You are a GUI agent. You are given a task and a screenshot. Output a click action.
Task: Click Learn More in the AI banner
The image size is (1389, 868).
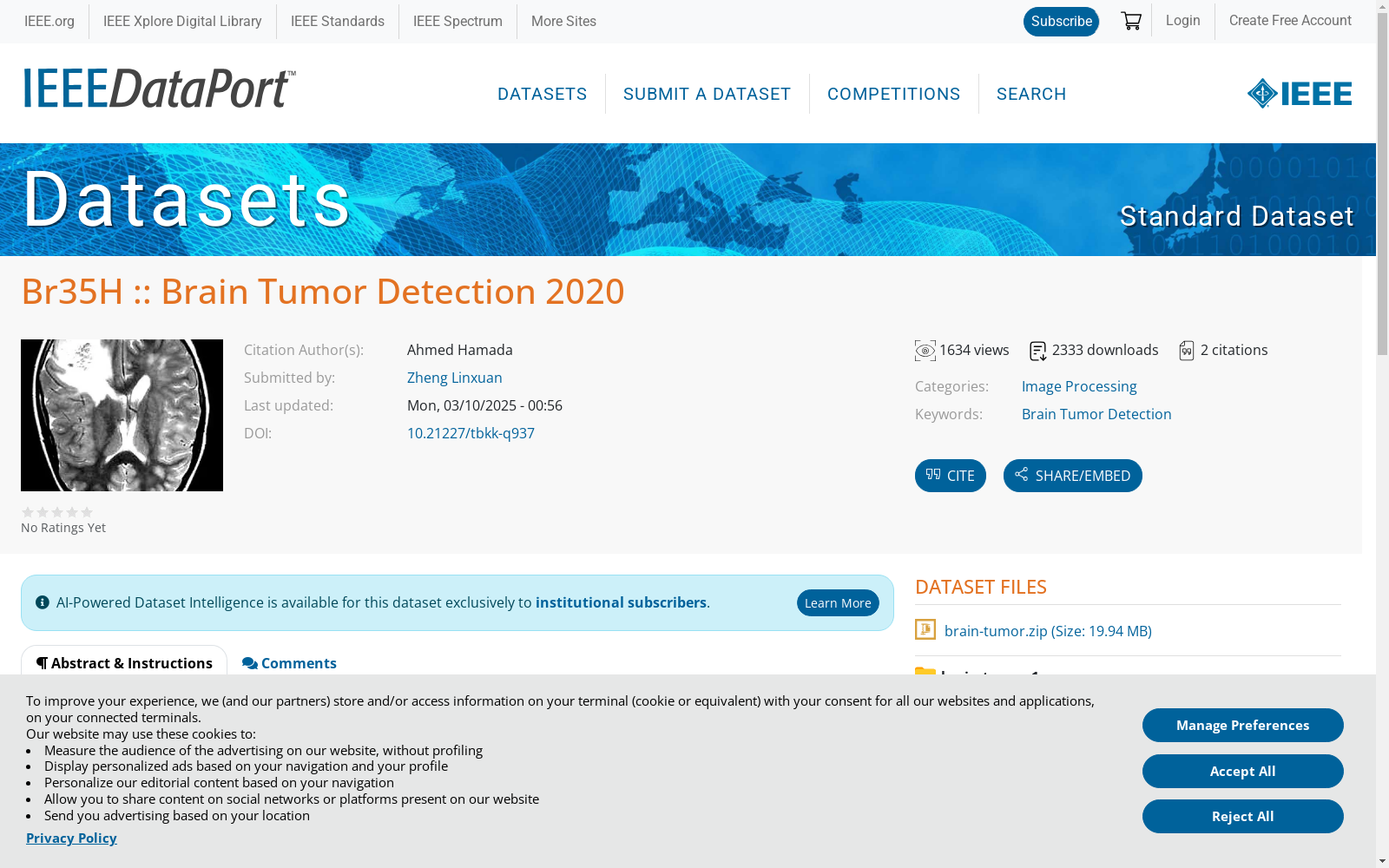click(x=838, y=603)
